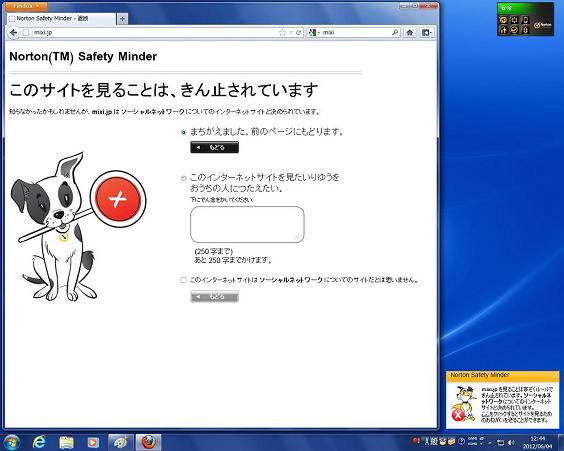Click Norton gadget checkmark icon
Screen dimensions: 564x451
click(x=515, y=30)
